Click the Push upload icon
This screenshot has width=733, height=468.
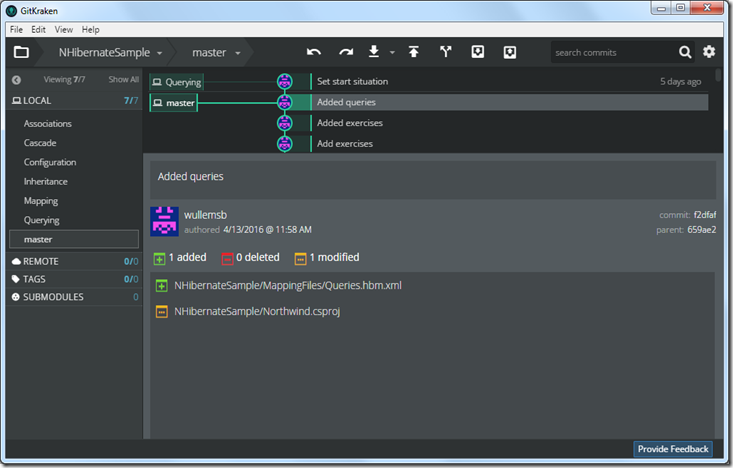(x=414, y=51)
